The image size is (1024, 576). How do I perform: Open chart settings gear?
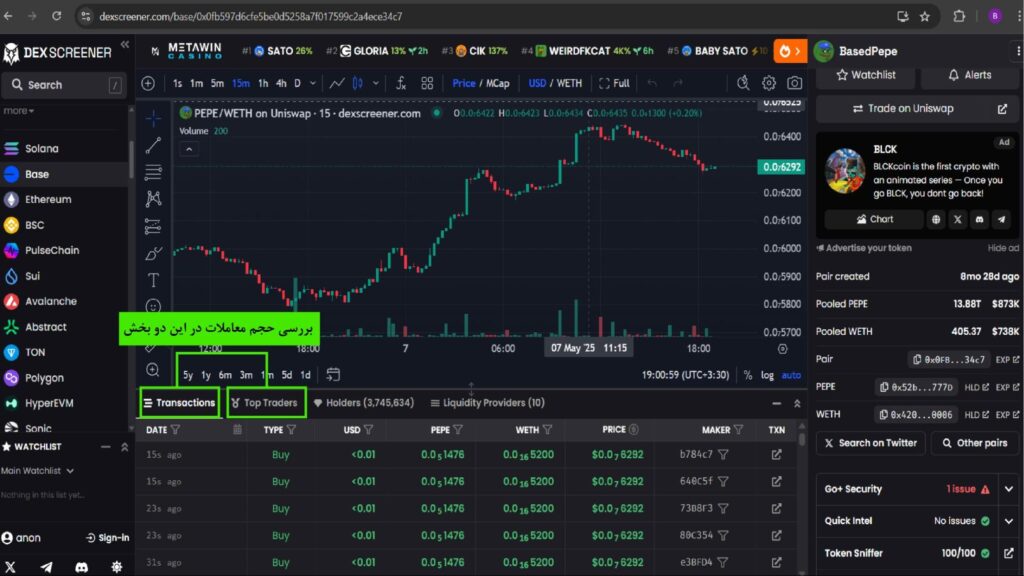pos(769,83)
